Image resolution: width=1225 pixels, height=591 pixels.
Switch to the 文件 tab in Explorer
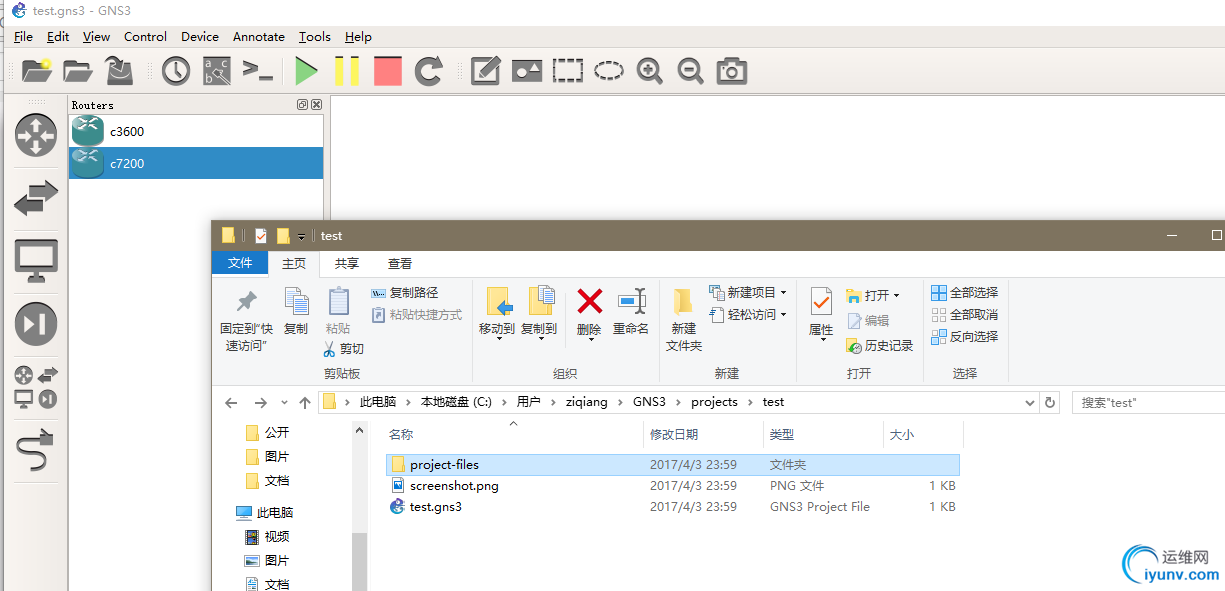[x=240, y=263]
